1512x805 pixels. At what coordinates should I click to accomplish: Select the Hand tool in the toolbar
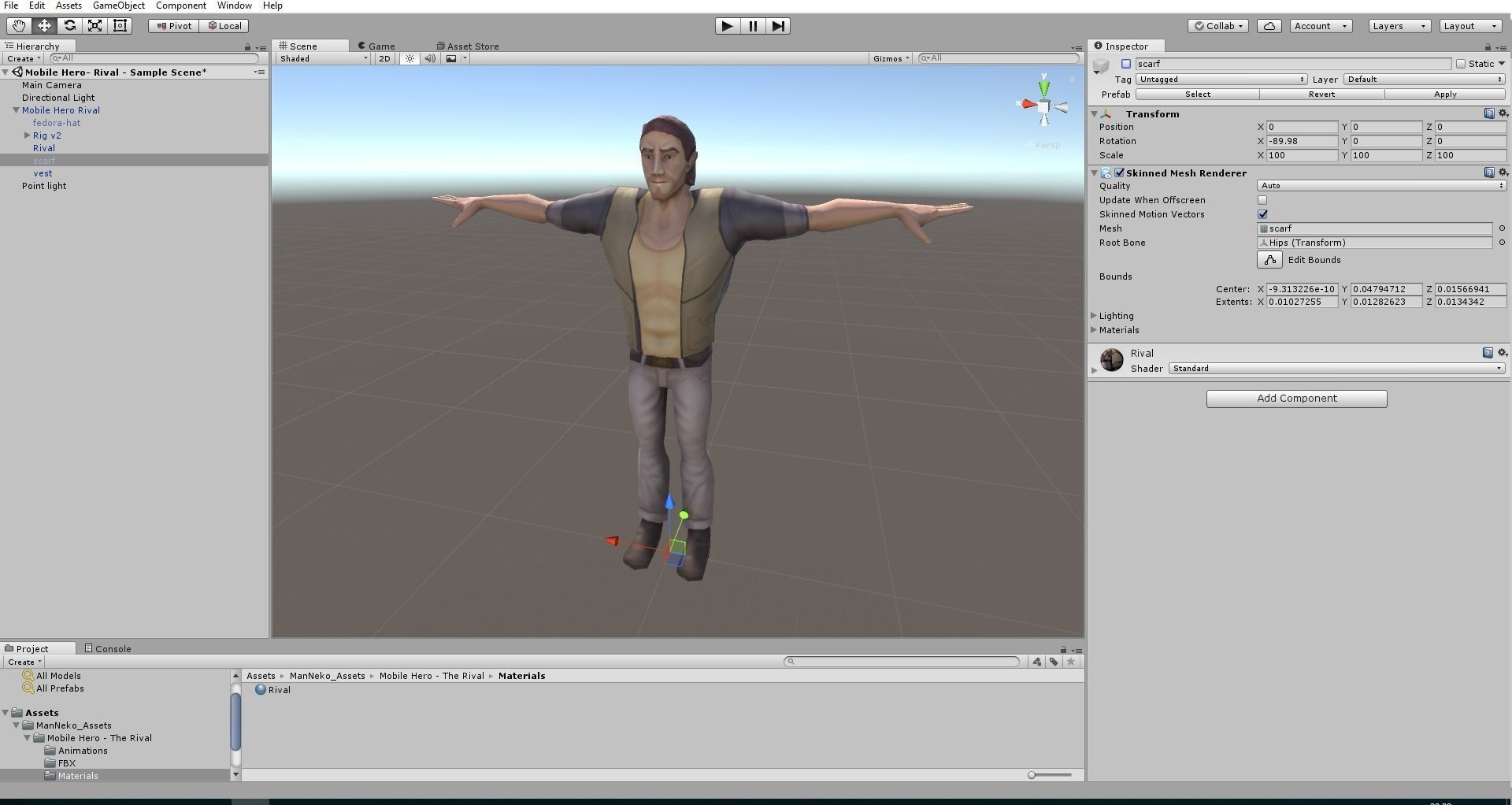coord(18,26)
